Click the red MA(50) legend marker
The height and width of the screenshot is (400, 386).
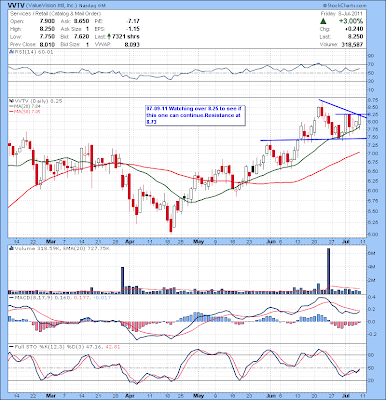coord(11,112)
